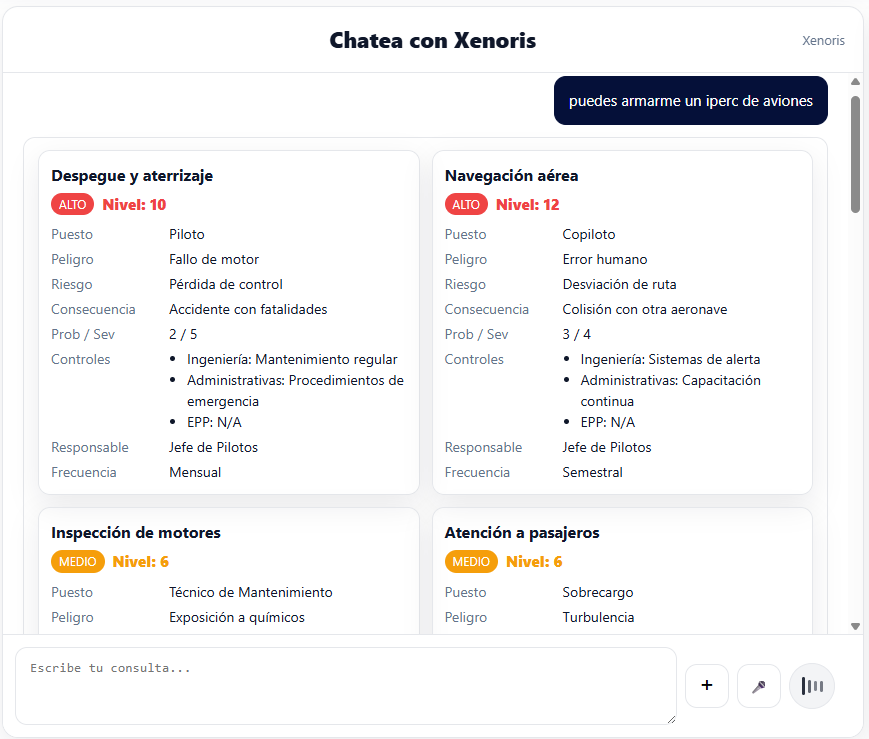Click scrollbar up arrow in chat
The image size is (869, 739).
(x=855, y=81)
